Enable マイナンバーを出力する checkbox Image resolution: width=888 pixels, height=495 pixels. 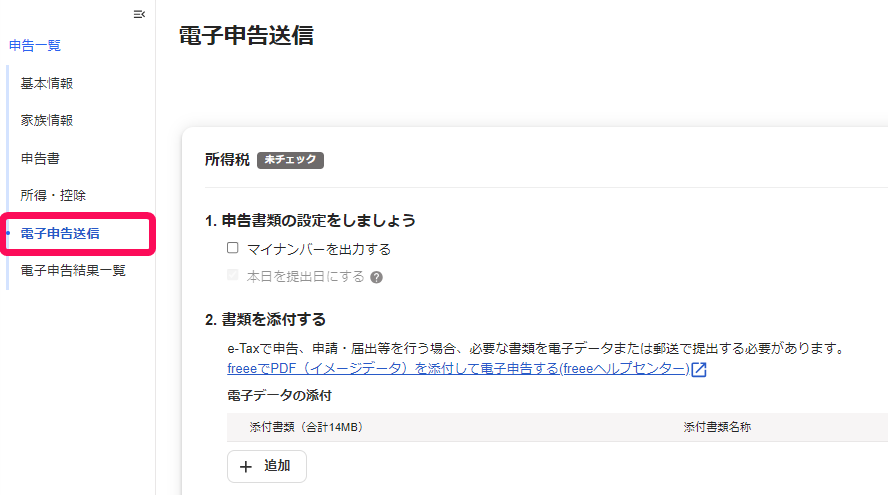233,248
